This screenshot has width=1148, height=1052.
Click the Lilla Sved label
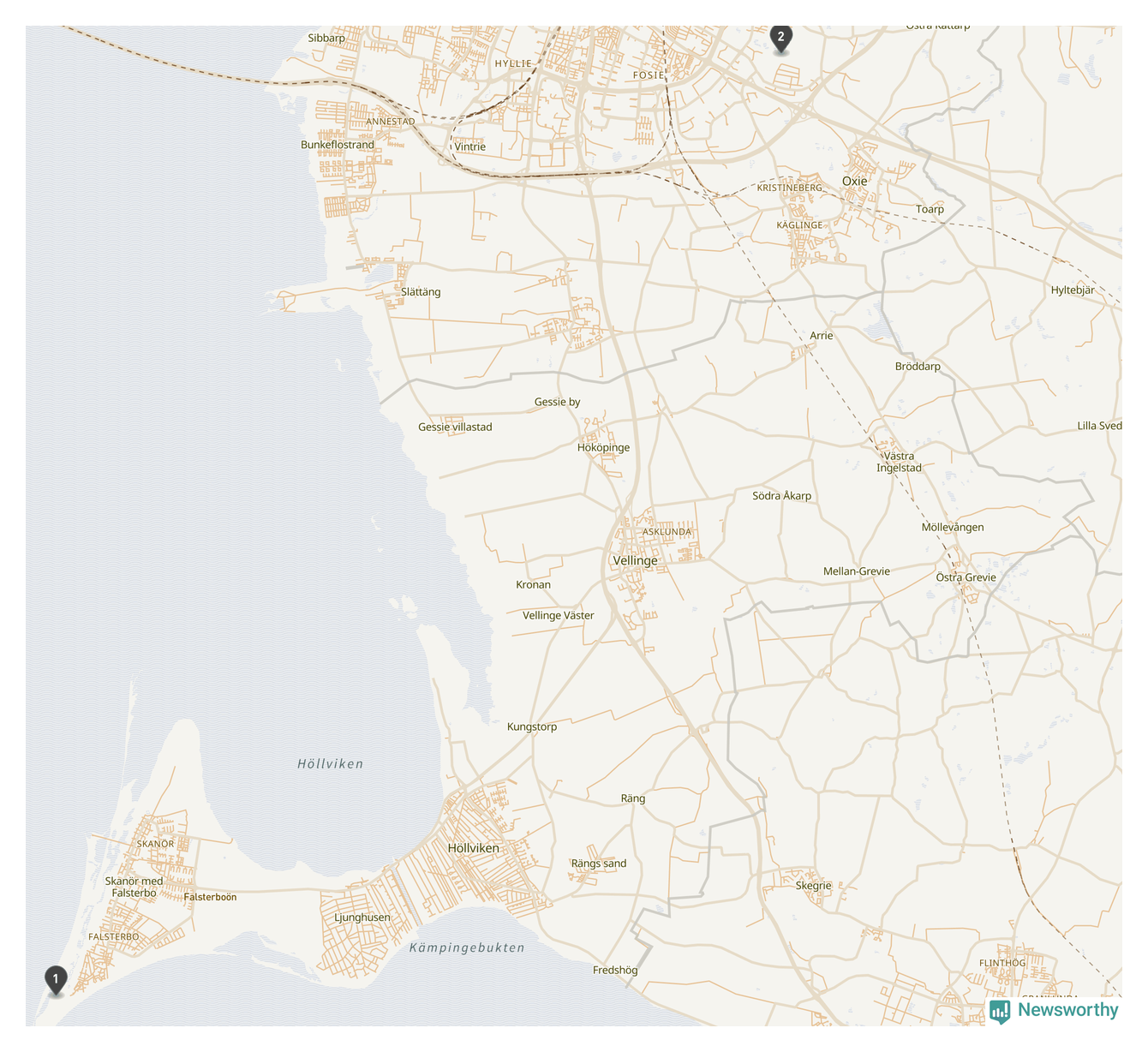pos(1099,426)
